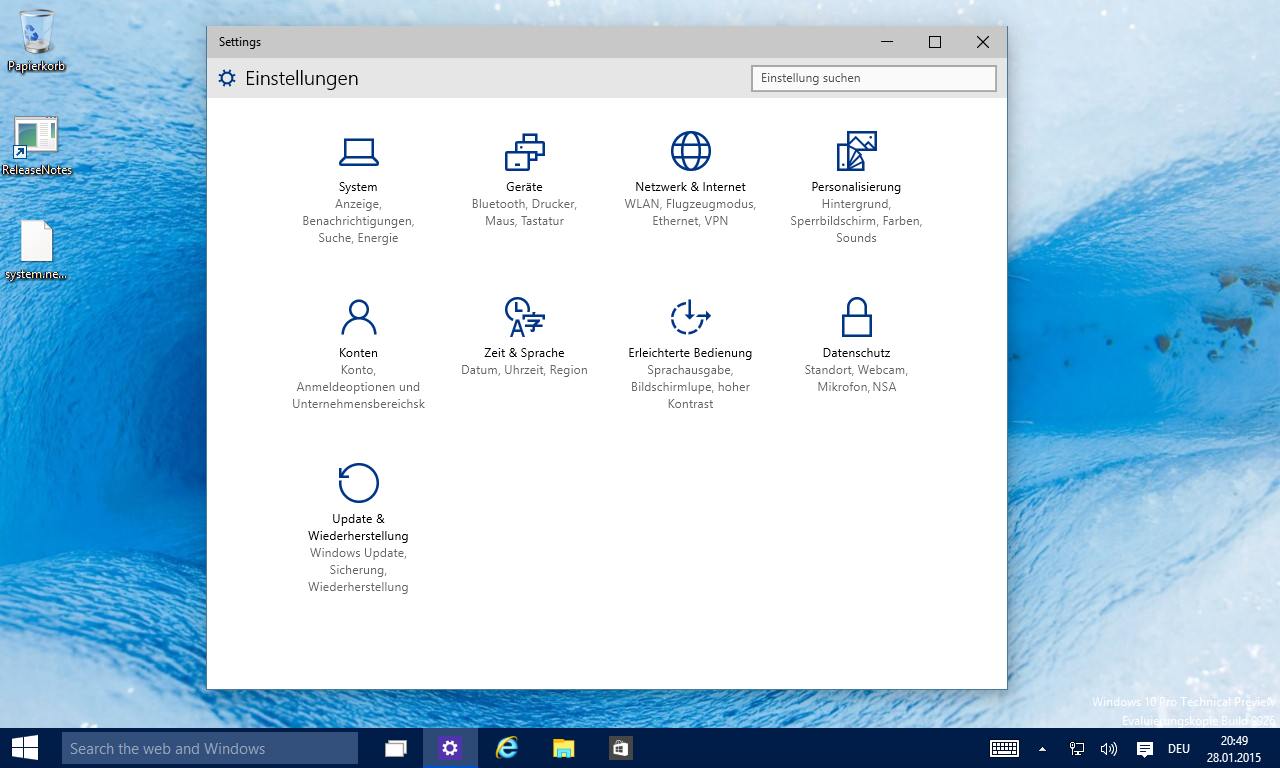Open Task View from the taskbar
The width and height of the screenshot is (1280, 768).
(396, 748)
